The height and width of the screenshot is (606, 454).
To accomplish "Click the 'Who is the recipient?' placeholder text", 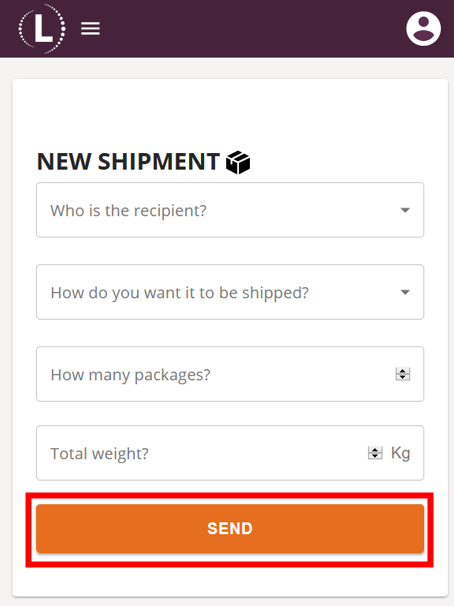I will click(128, 211).
